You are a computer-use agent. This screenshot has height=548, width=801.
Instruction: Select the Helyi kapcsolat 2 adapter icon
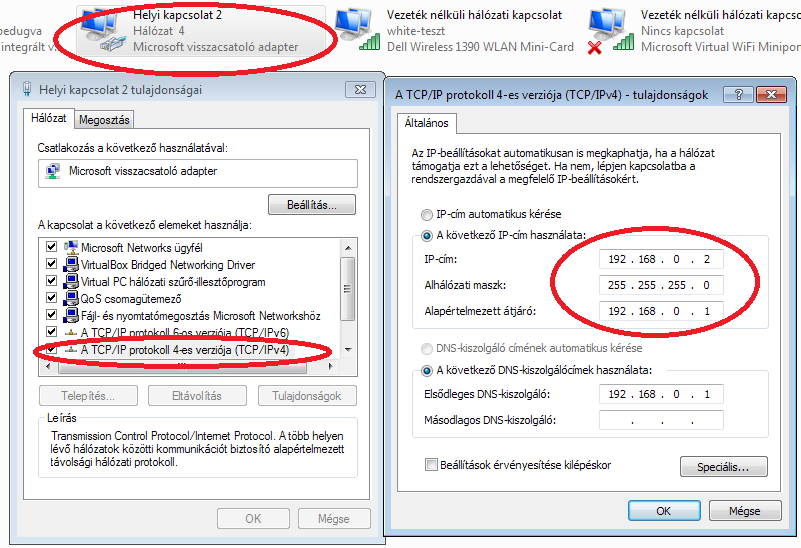[x=103, y=31]
